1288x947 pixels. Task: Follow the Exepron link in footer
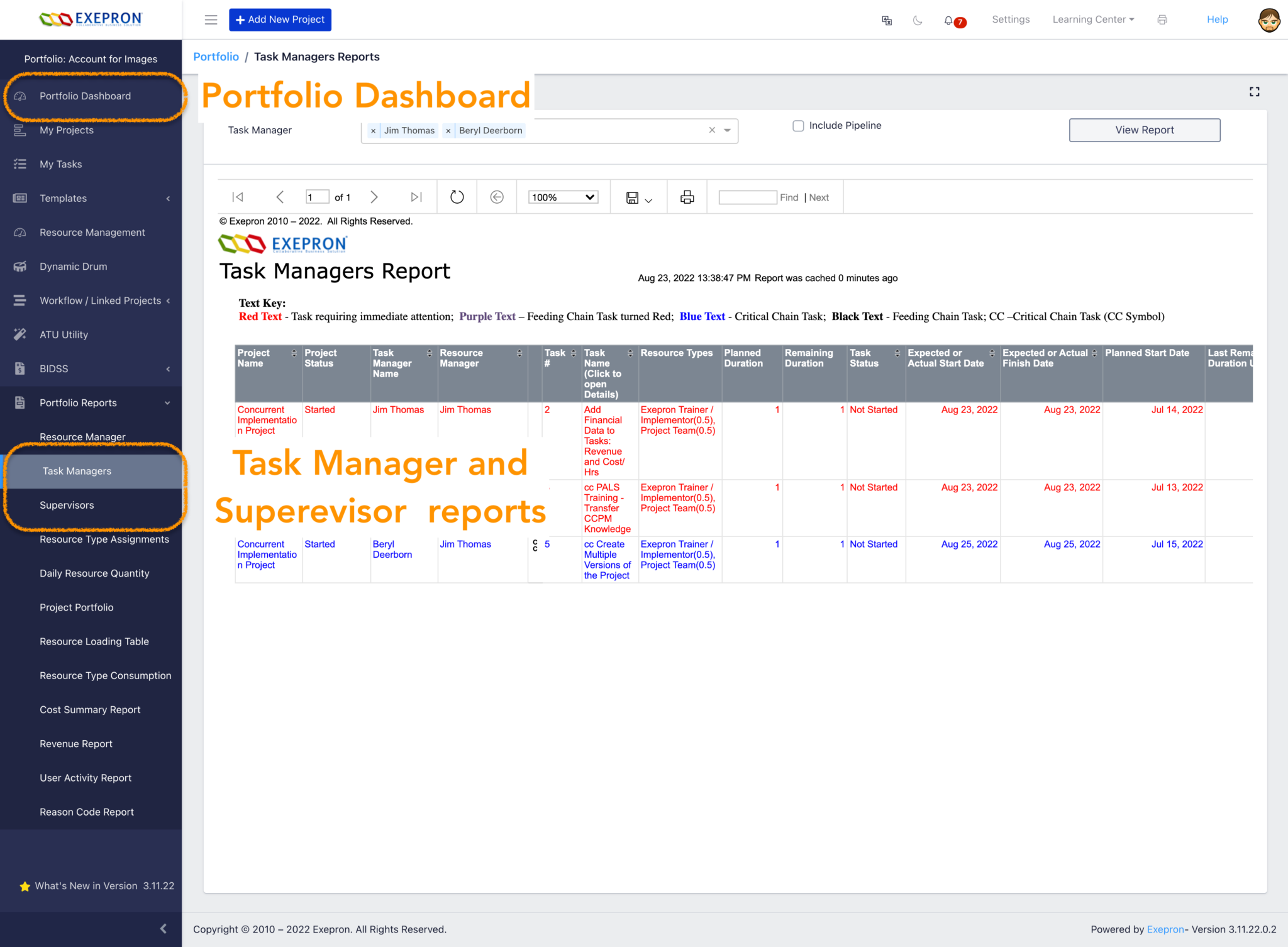tap(1165, 929)
